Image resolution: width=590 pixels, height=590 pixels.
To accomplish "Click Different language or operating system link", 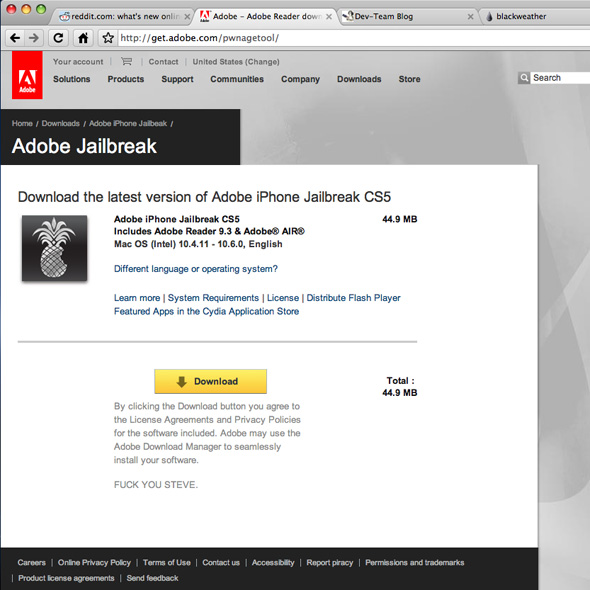I will (x=196, y=269).
